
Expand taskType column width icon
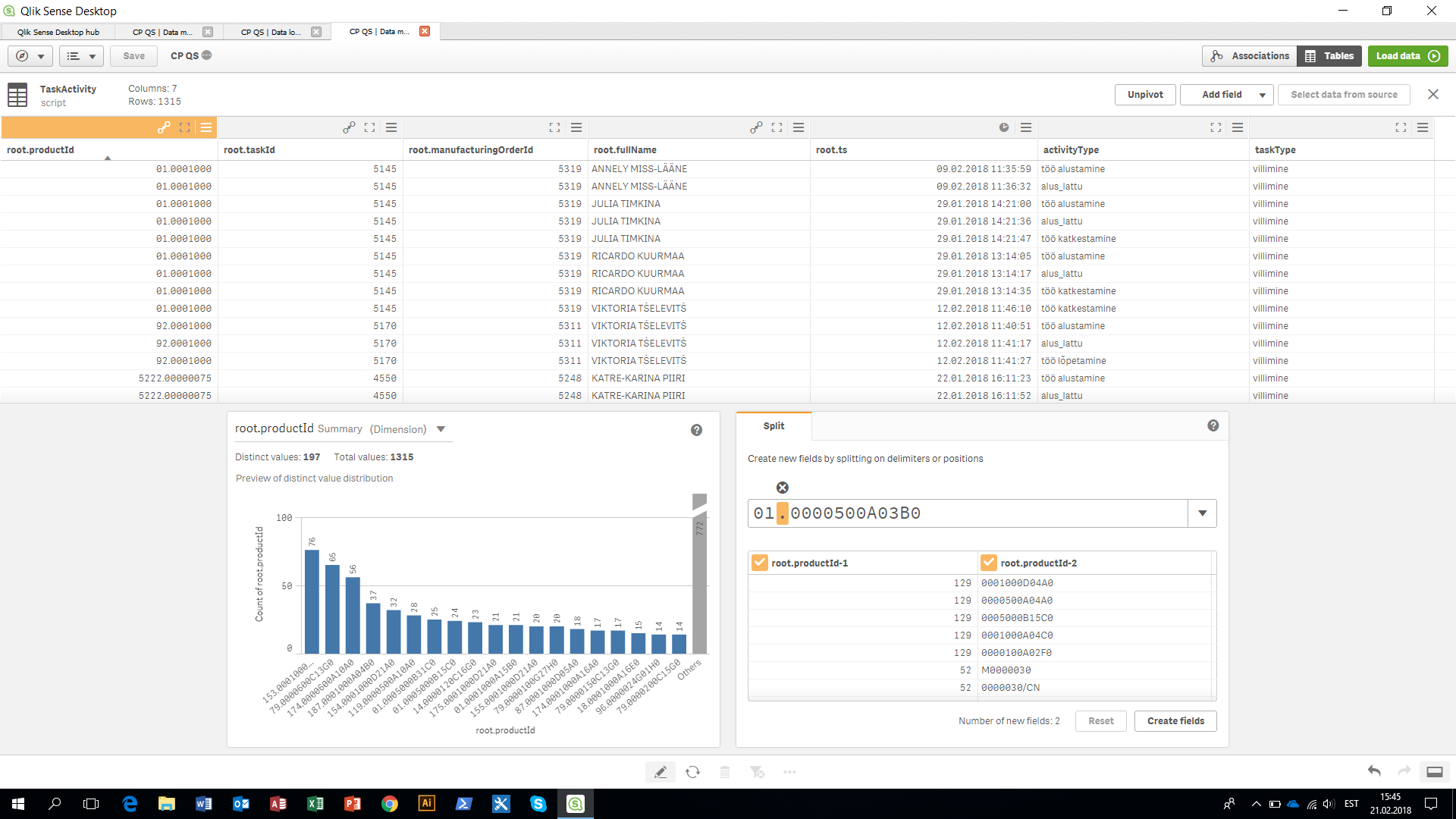pyautogui.click(x=1401, y=127)
